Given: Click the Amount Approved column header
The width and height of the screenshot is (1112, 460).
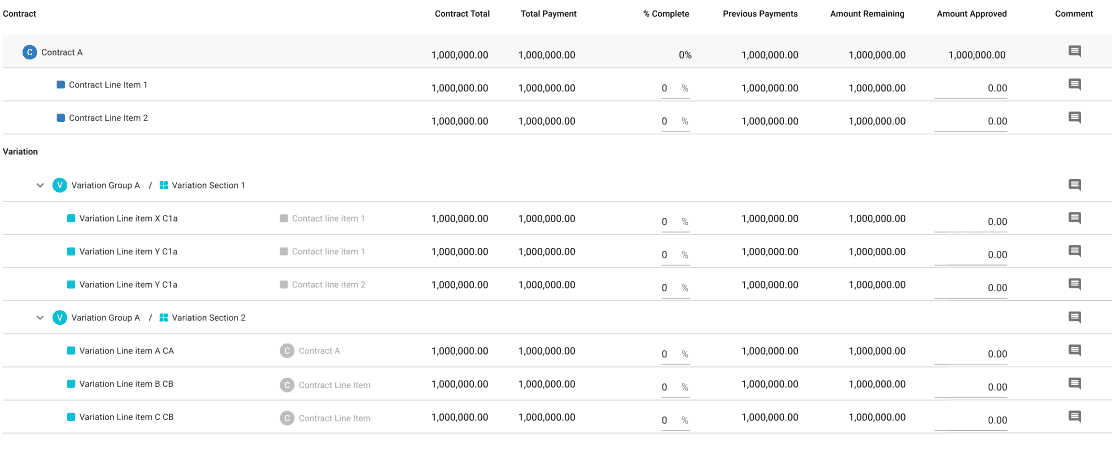Looking at the screenshot, I should [971, 14].
